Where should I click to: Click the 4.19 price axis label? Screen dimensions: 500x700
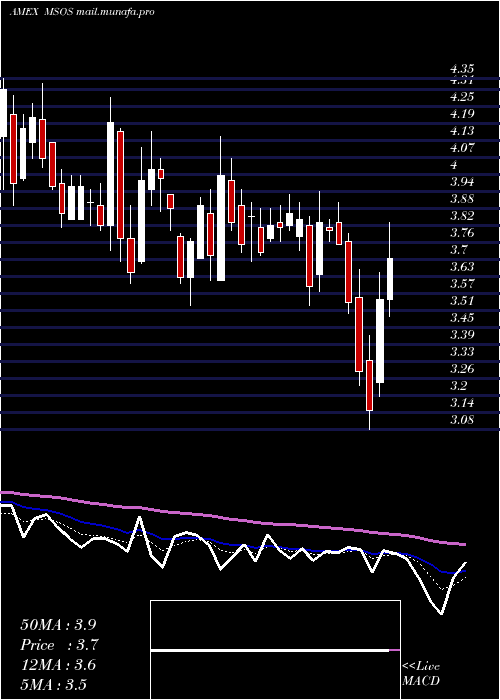[x=462, y=114]
